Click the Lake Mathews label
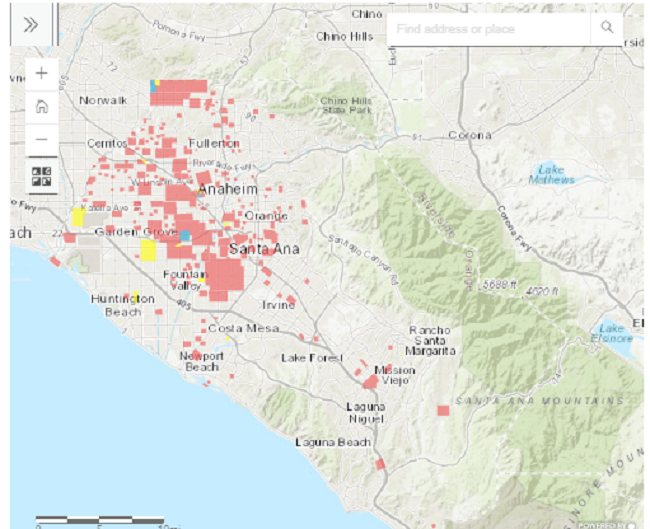The image size is (650, 529). (x=553, y=174)
